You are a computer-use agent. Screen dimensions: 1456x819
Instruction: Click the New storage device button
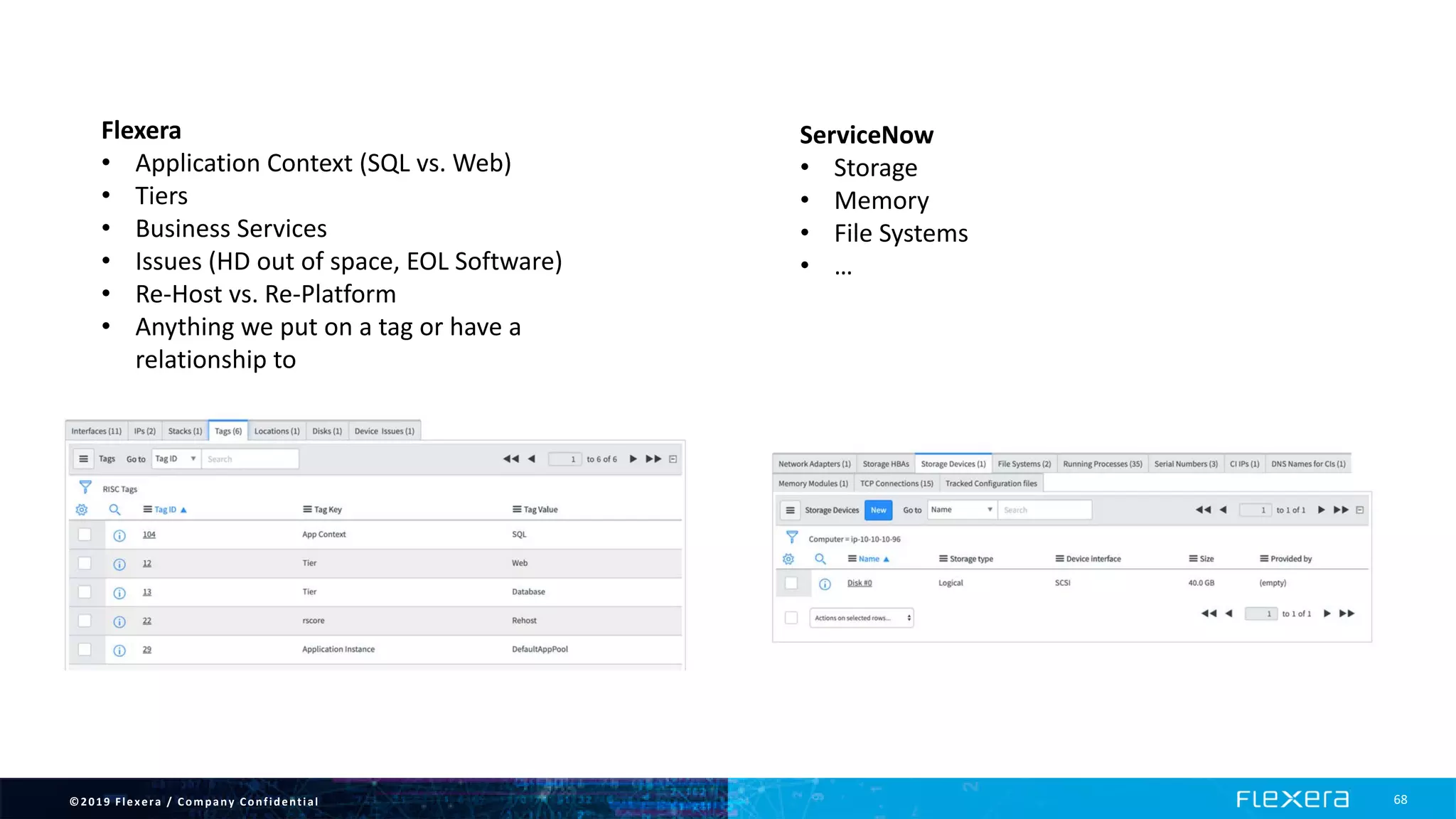(x=879, y=510)
